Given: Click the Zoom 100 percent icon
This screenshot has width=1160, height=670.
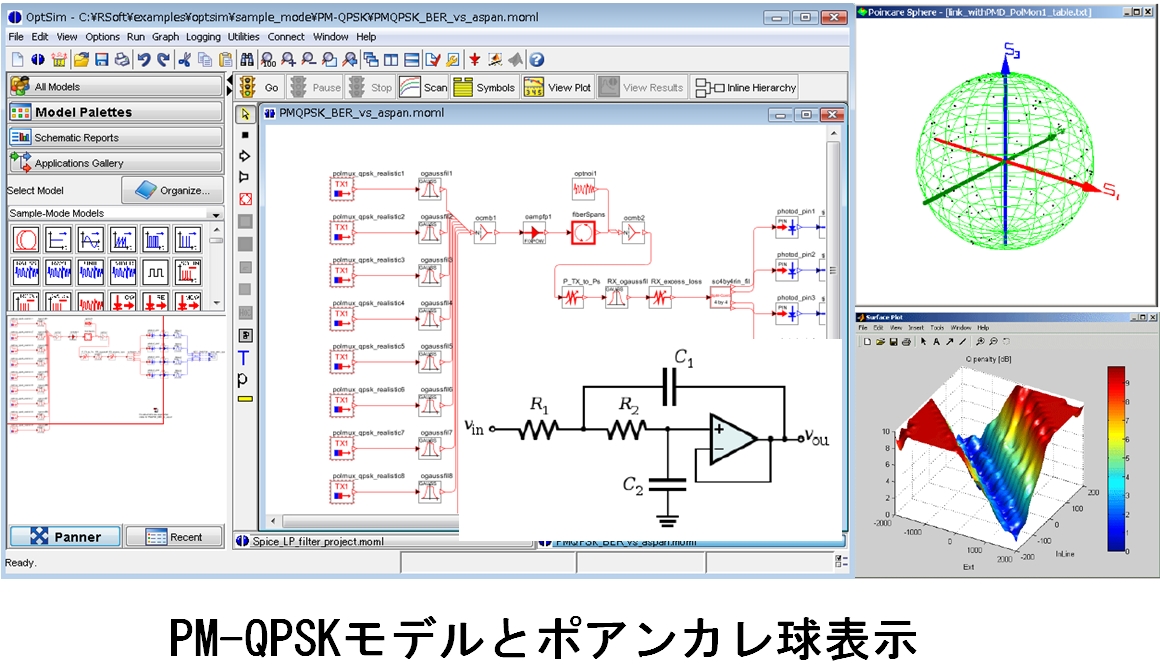Looking at the screenshot, I should [x=268, y=60].
